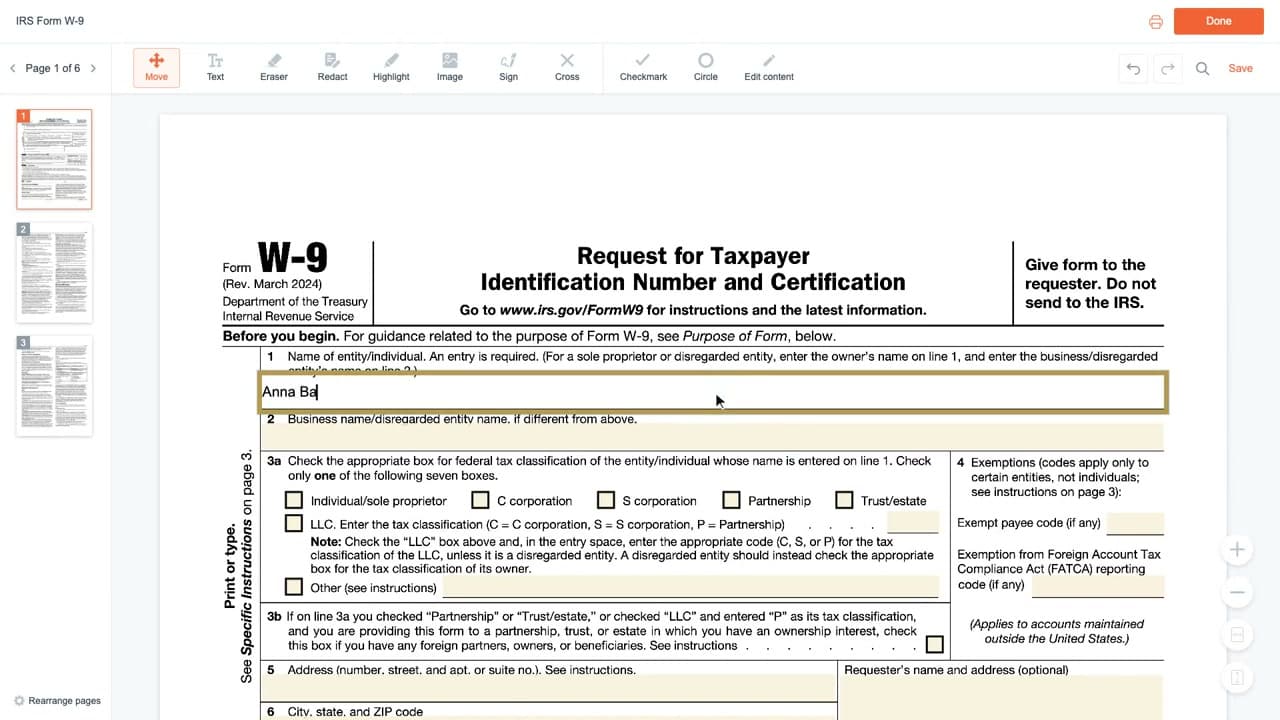Screen dimensions: 1280x720
Task: Click 'www.irs.gov/FormW9' text in the form
Action: pos(574,310)
